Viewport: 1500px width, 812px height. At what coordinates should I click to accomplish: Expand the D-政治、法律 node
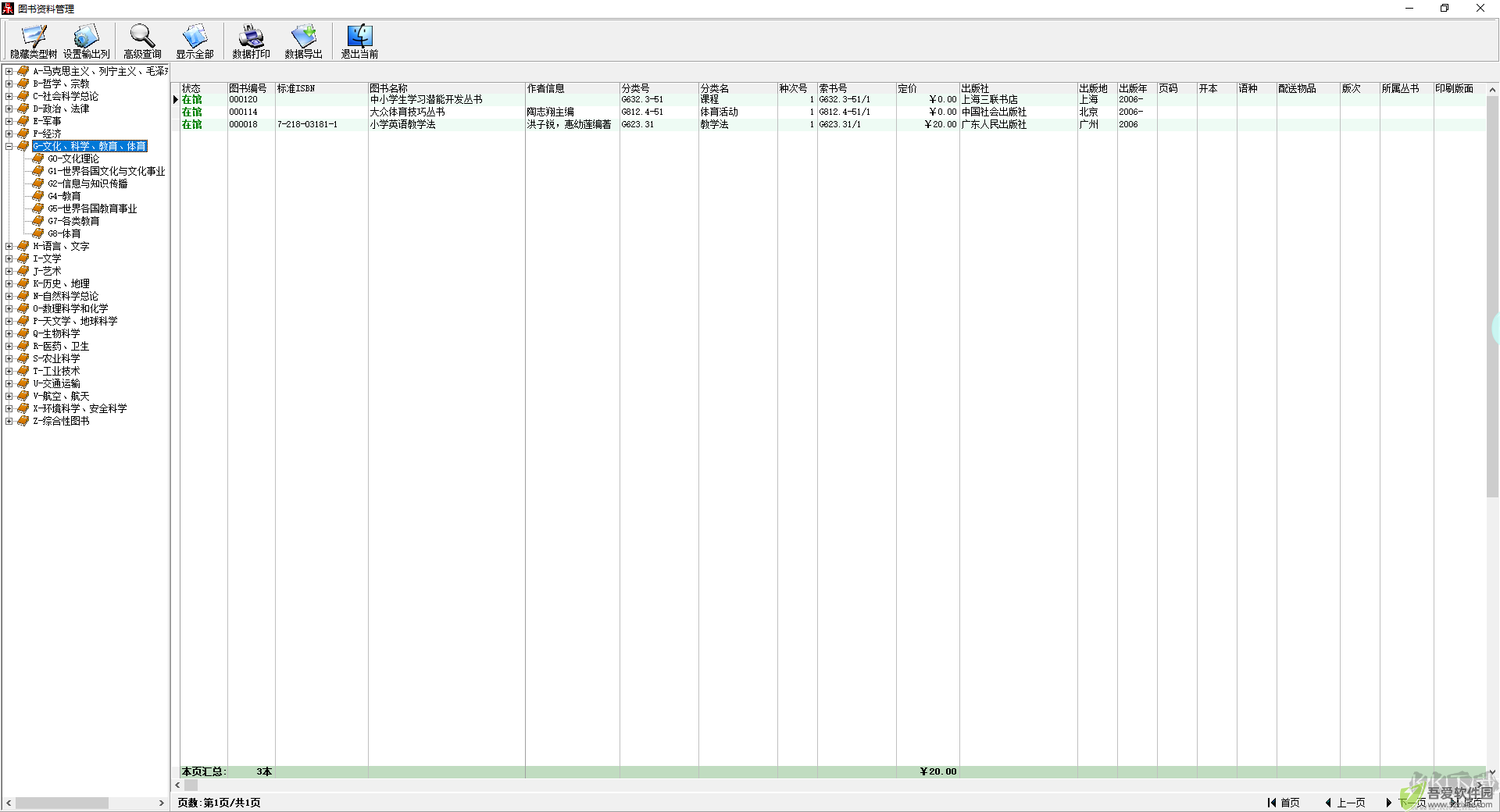9,109
